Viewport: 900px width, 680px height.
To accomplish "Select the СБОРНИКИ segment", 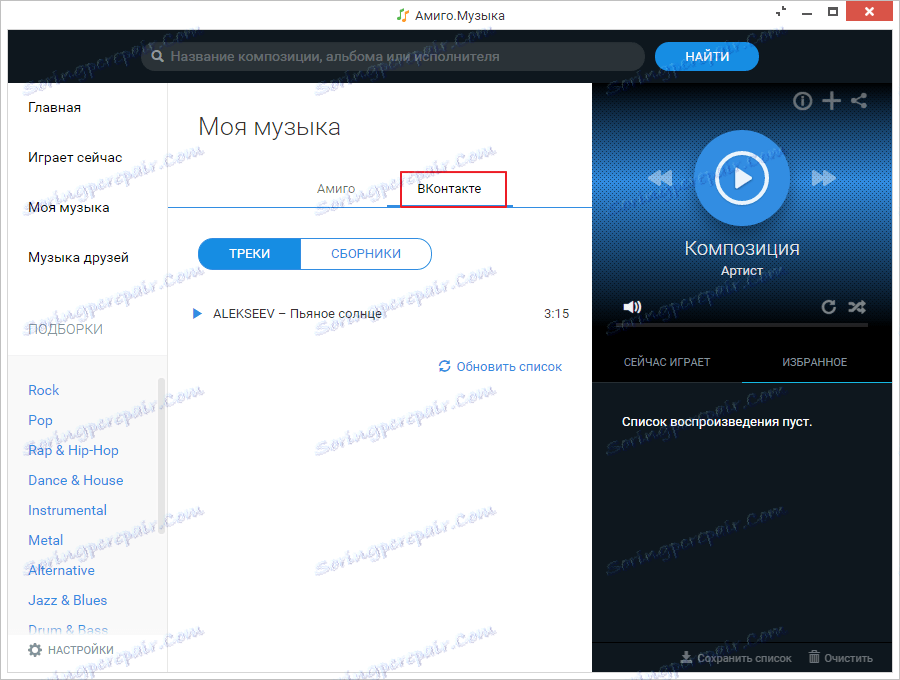I will pyautogui.click(x=366, y=254).
